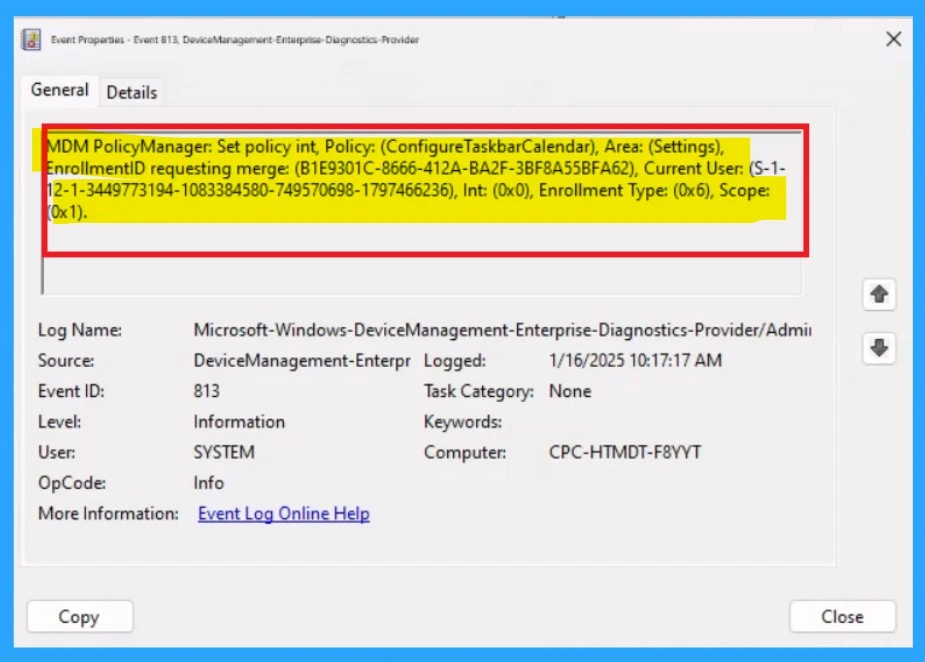Viewport: 925px width, 662px height.
Task: Click inside the event description text box
Action: pyautogui.click(x=422, y=212)
